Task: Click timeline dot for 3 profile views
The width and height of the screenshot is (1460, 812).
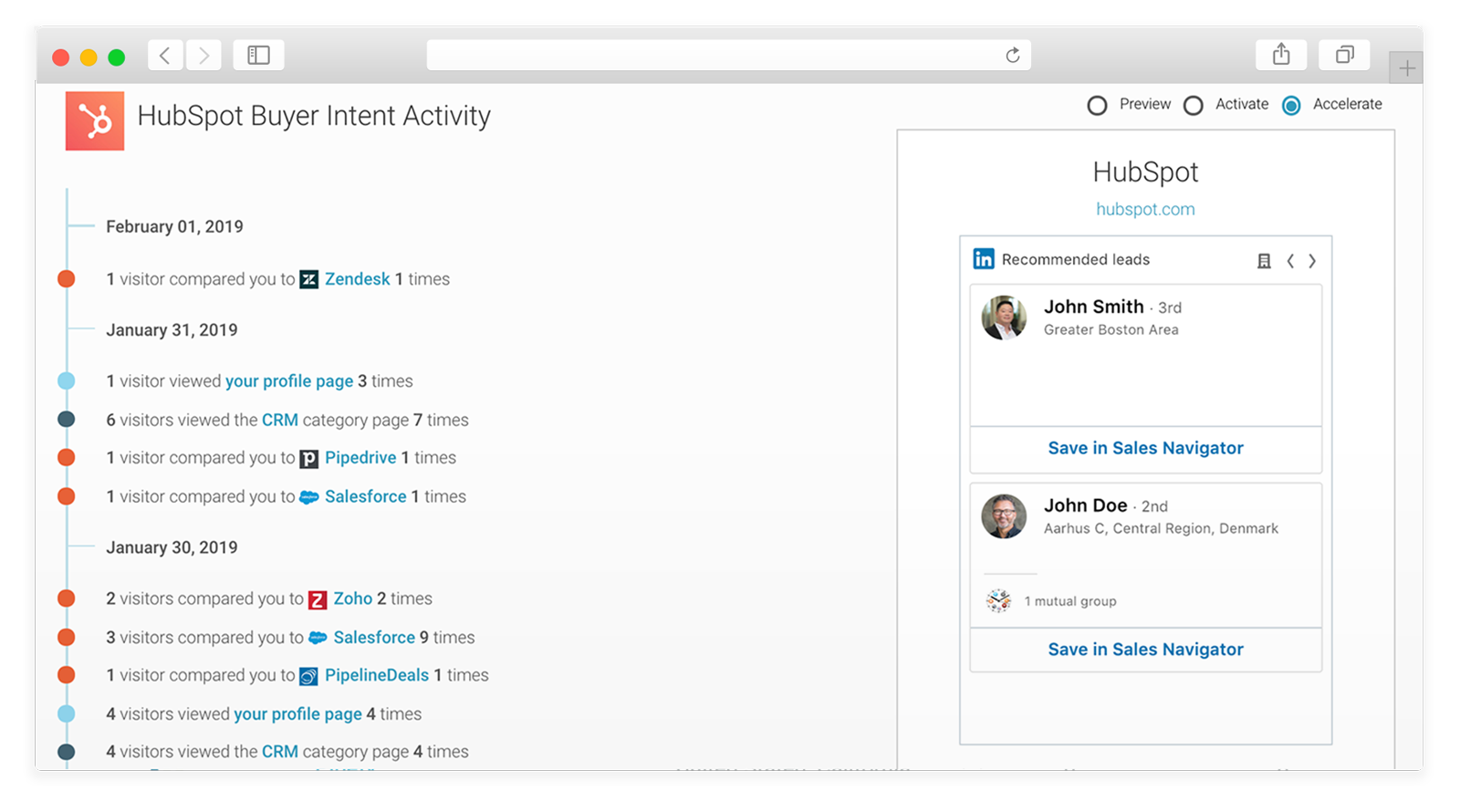Action: [67, 381]
